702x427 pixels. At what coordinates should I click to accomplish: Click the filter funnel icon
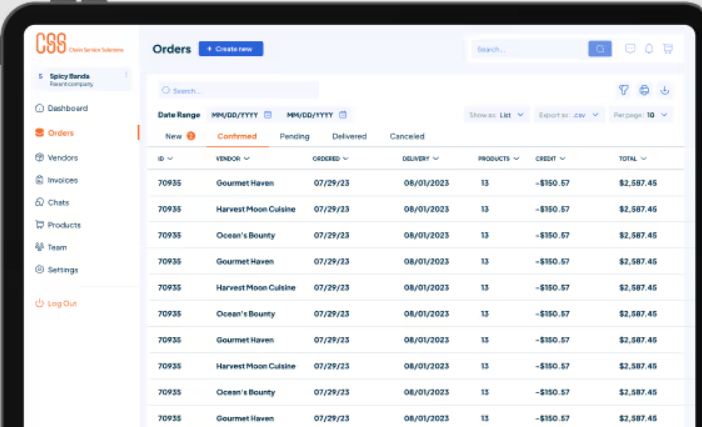click(624, 90)
